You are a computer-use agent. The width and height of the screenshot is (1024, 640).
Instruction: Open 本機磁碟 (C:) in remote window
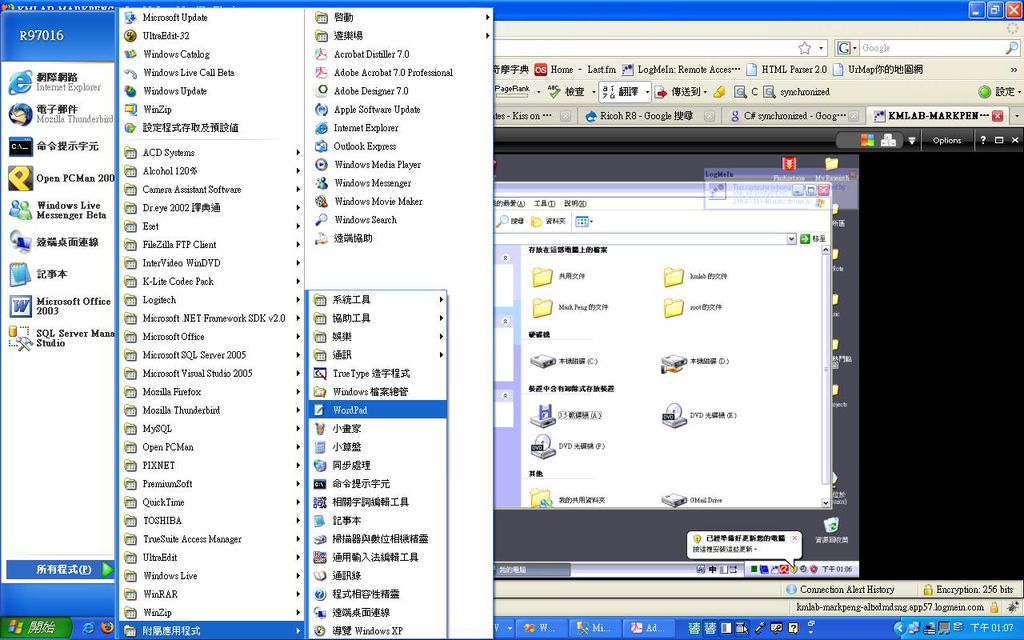tap(564, 361)
